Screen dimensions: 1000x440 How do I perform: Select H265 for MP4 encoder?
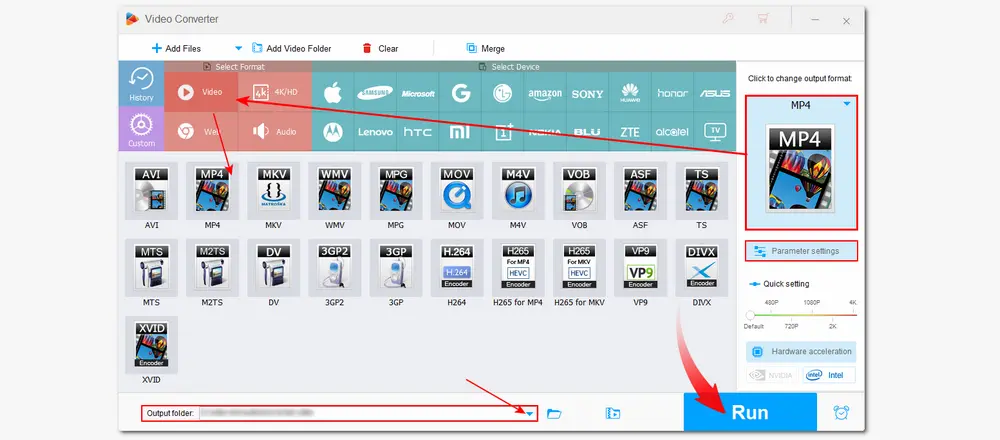click(518, 268)
